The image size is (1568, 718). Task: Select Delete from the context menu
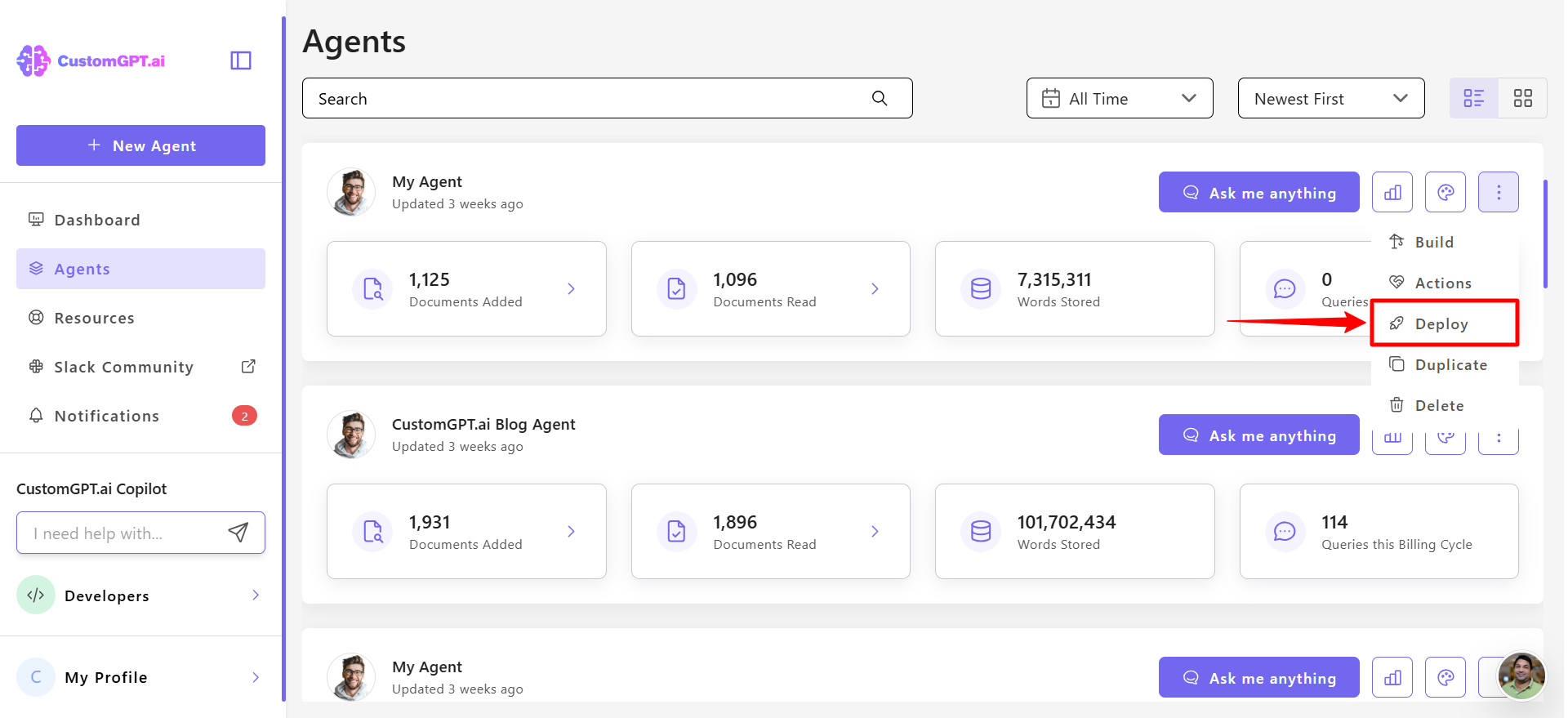pyautogui.click(x=1445, y=405)
